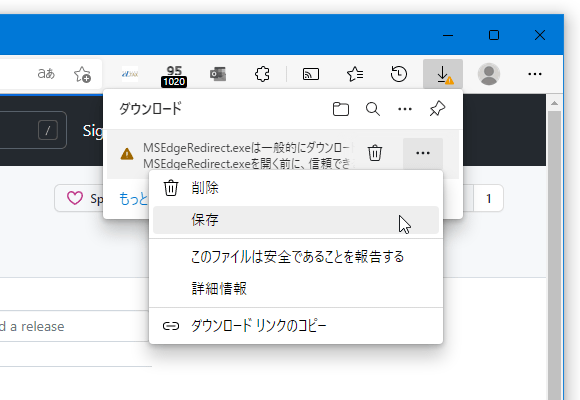Open the extension showing 95 1020 badge

[x=174, y=76]
